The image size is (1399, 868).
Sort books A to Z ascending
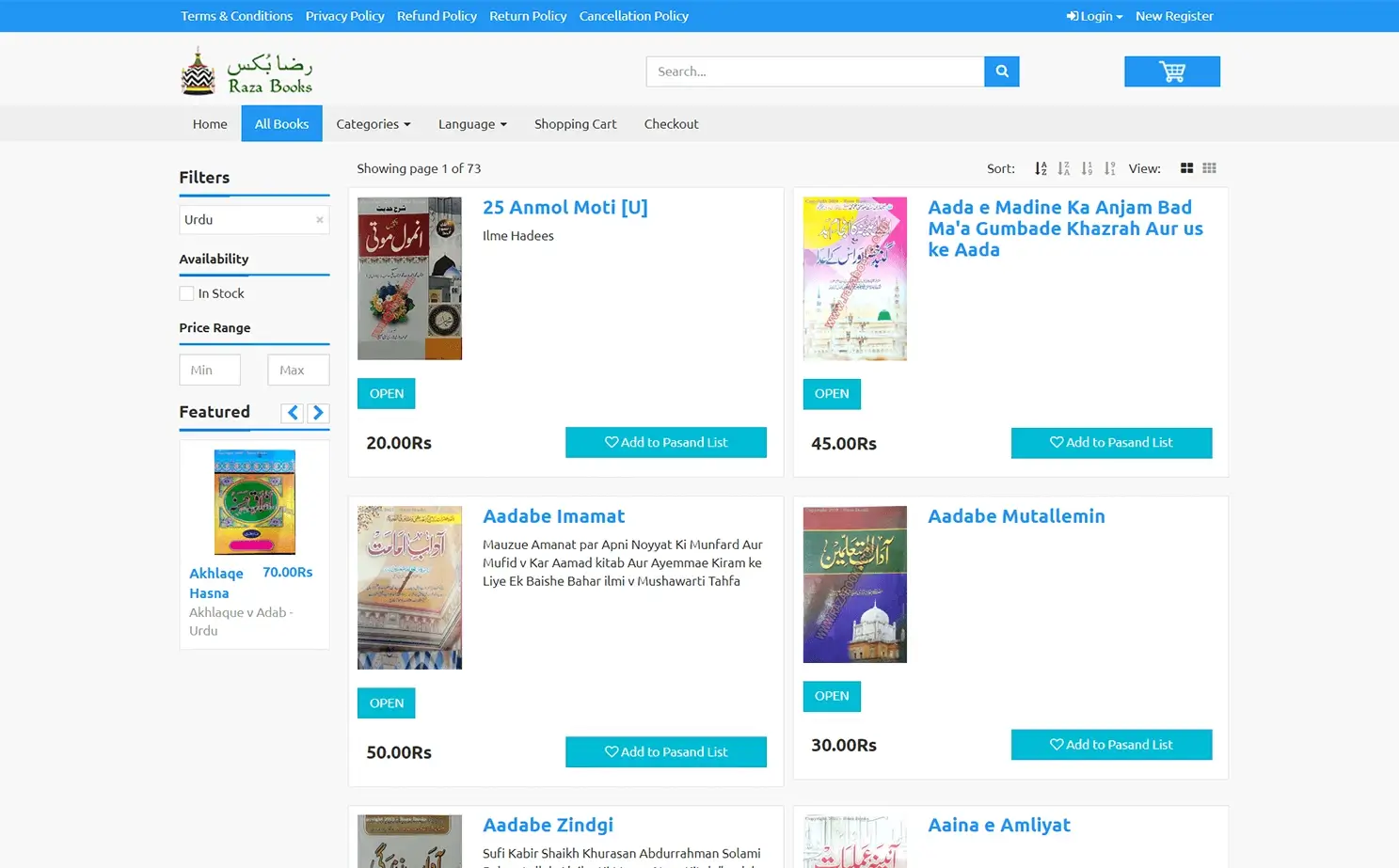pos(1041,168)
